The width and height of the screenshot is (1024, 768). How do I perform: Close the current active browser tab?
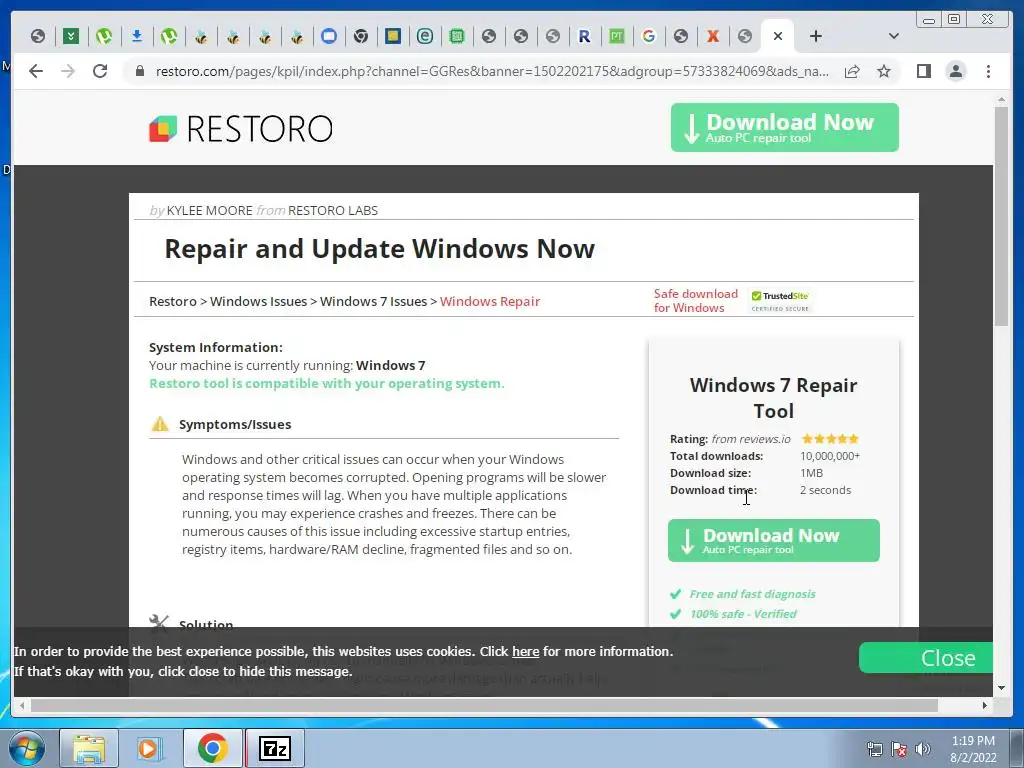[x=777, y=36]
